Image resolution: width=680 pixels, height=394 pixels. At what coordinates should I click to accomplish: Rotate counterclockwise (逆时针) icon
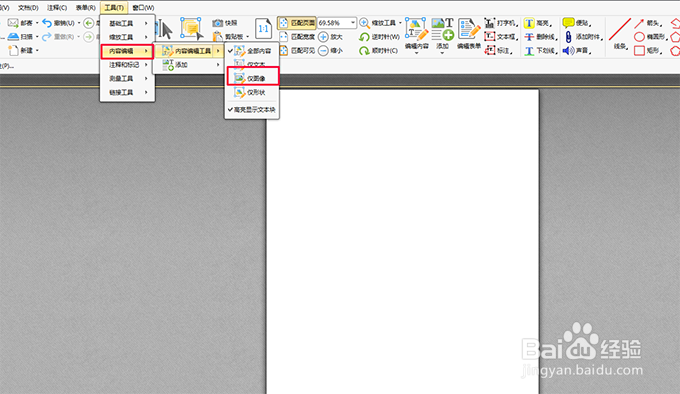click(x=364, y=37)
